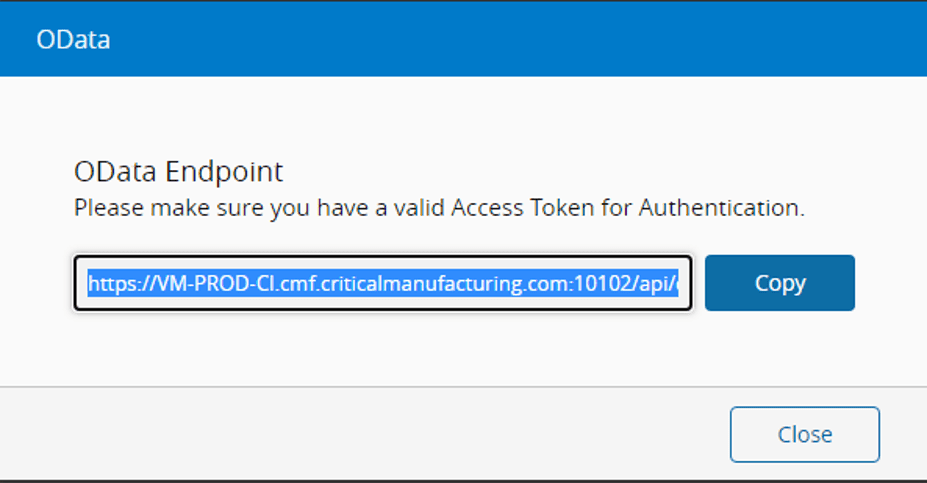Click the OData endpoint URL field
The height and width of the screenshot is (483, 927).
pos(383,284)
